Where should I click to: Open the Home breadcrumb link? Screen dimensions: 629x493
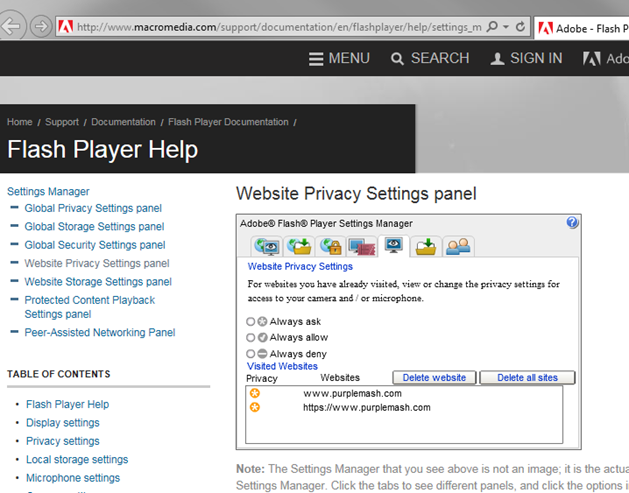(x=20, y=122)
